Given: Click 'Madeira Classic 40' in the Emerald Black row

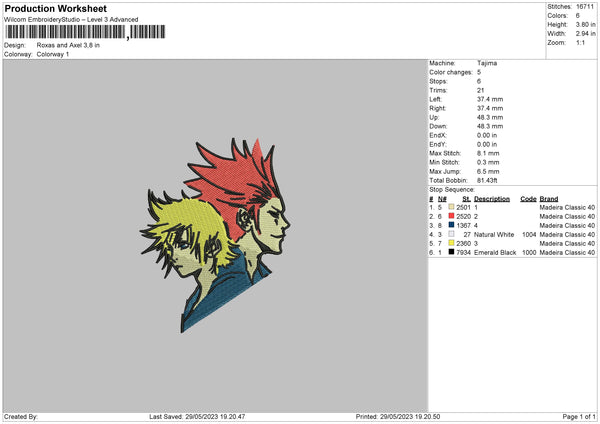Looking at the screenshot, I should tap(567, 253).
